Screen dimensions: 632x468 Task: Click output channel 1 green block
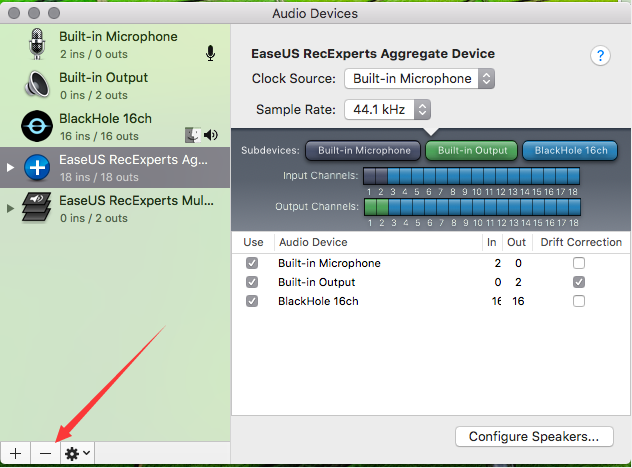tap(370, 207)
